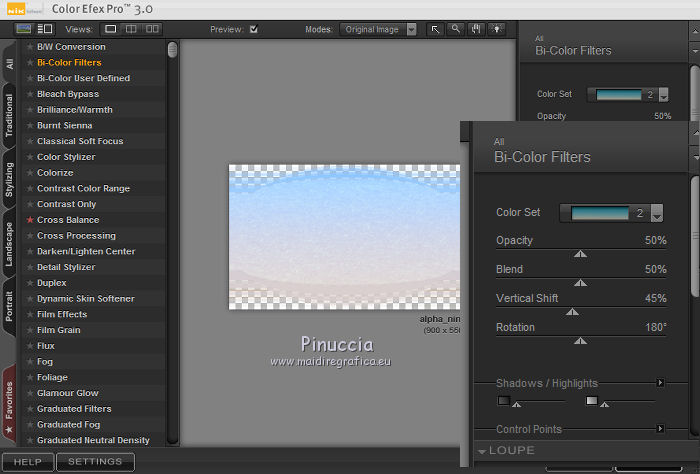This screenshot has width=700, height=474.
Task: Toggle favorite star for B/W Conversion
Action: coord(30,46)
